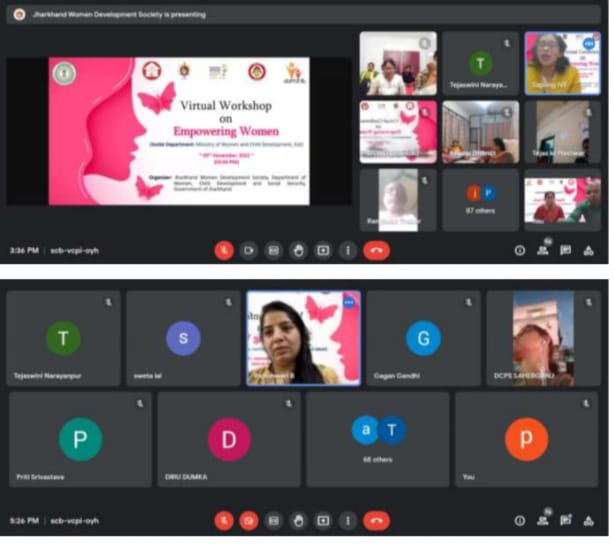The image size is (614, 548).
Task: Open meeting details info icon in top meeting
Action: pyautogui.click(x=519, y=250)
